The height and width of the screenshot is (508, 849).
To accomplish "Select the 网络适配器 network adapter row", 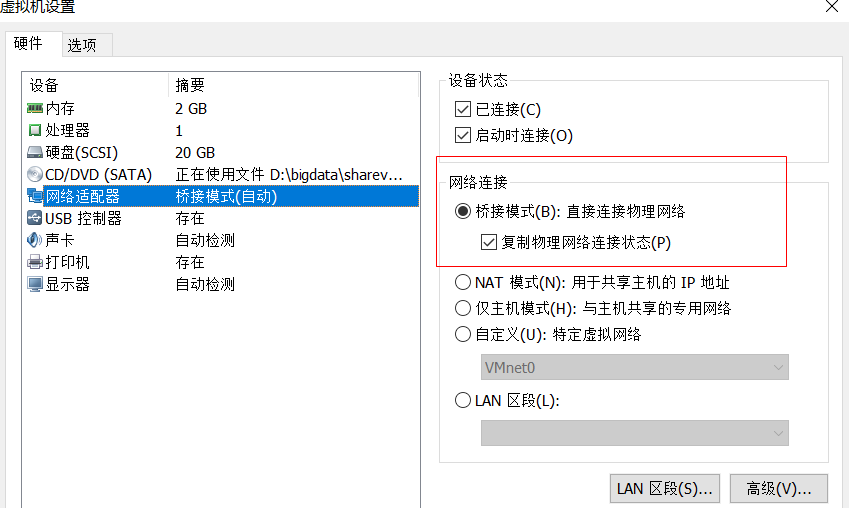I will click(x=222, y=196).
